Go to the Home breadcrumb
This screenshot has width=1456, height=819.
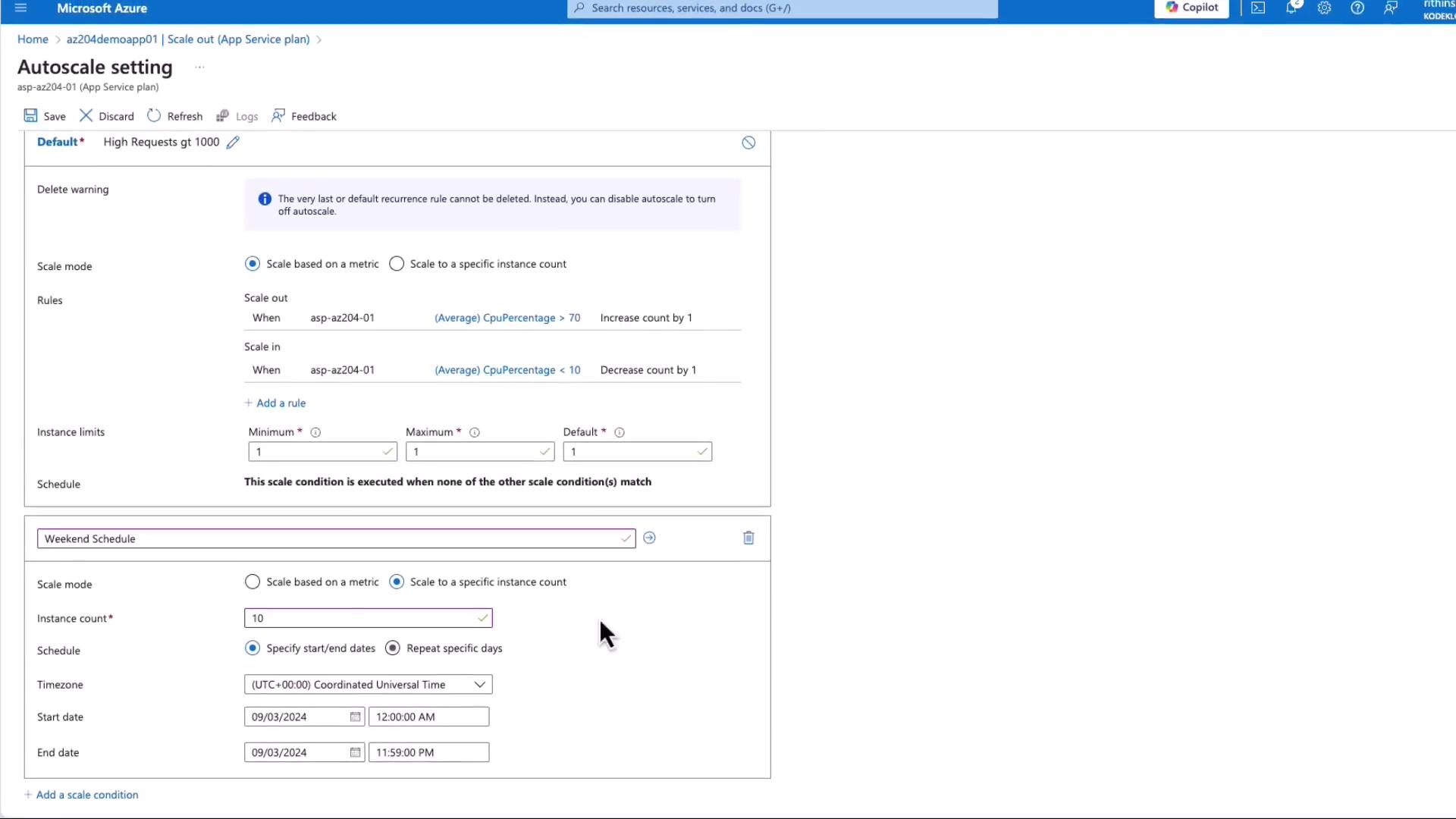coord(33,39)
